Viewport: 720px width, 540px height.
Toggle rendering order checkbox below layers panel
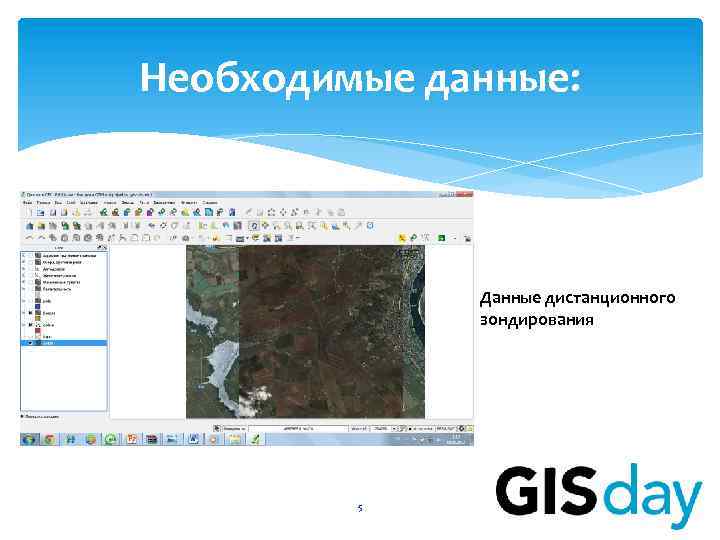point(22,416)
